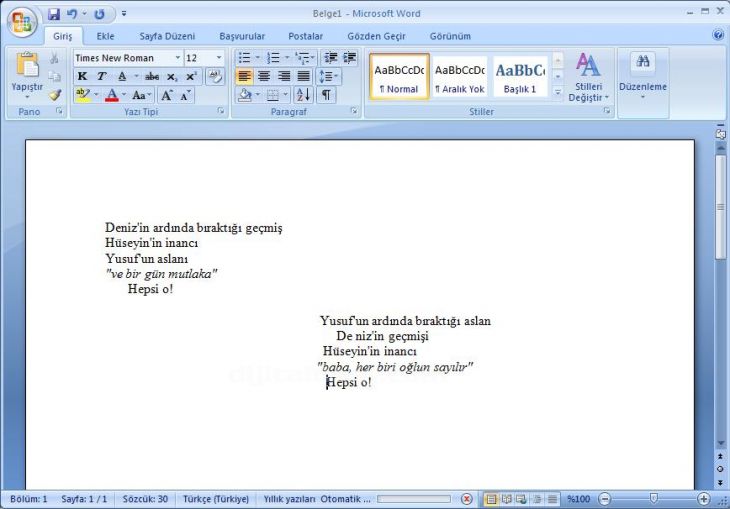
Task: Grow font size with large A
Action: [x=166, y=95]
